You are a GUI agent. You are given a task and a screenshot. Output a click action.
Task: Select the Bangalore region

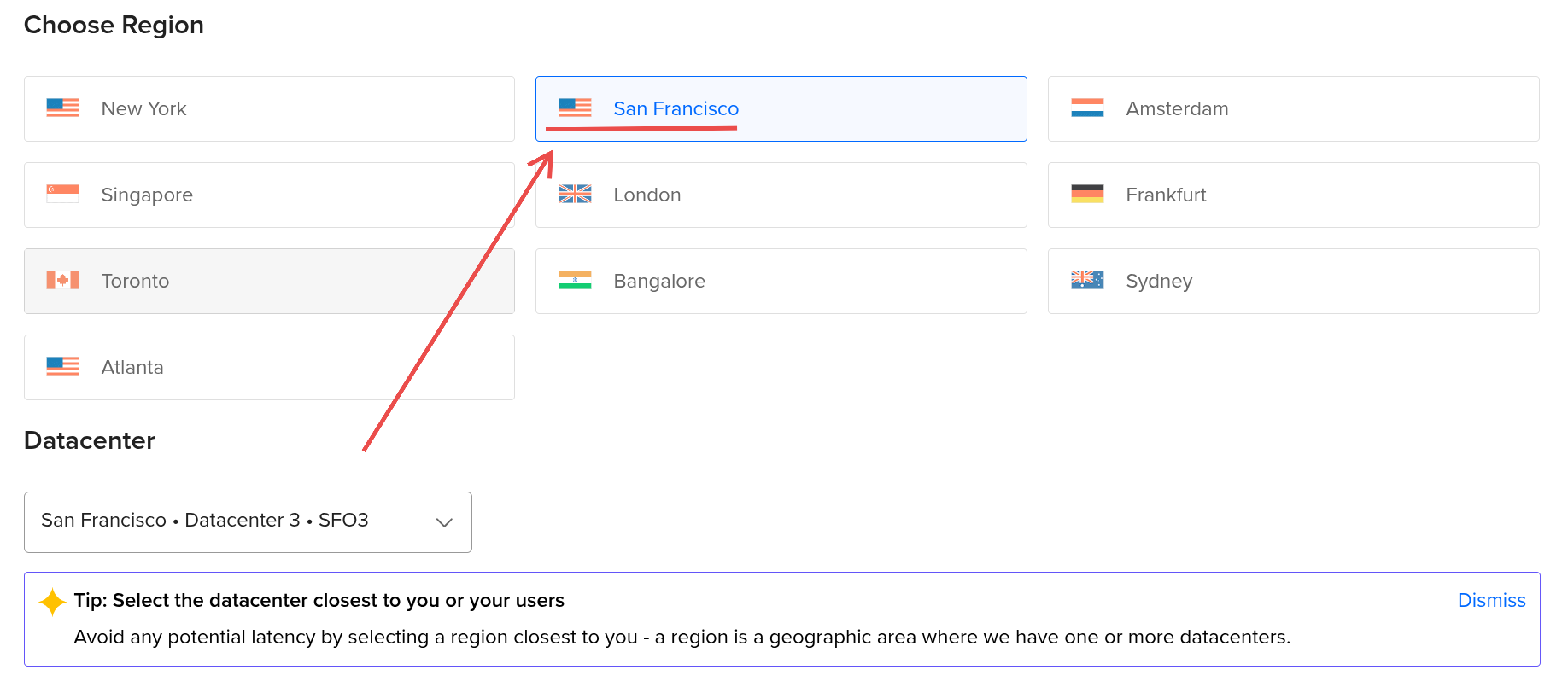point(781,281)
